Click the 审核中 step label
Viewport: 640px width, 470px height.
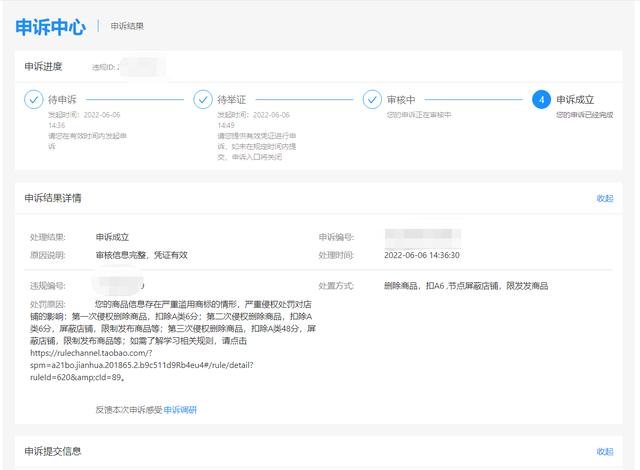pyautogui.click(x=401, y=100)
